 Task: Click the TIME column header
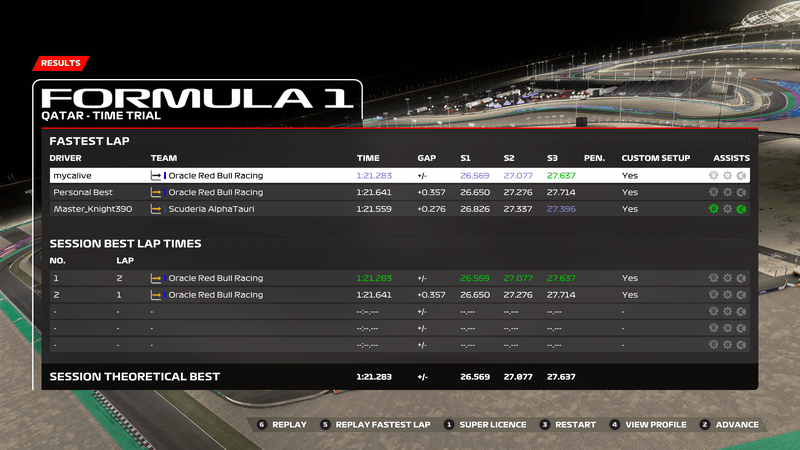pyautogui.click(x=368, y=158)
